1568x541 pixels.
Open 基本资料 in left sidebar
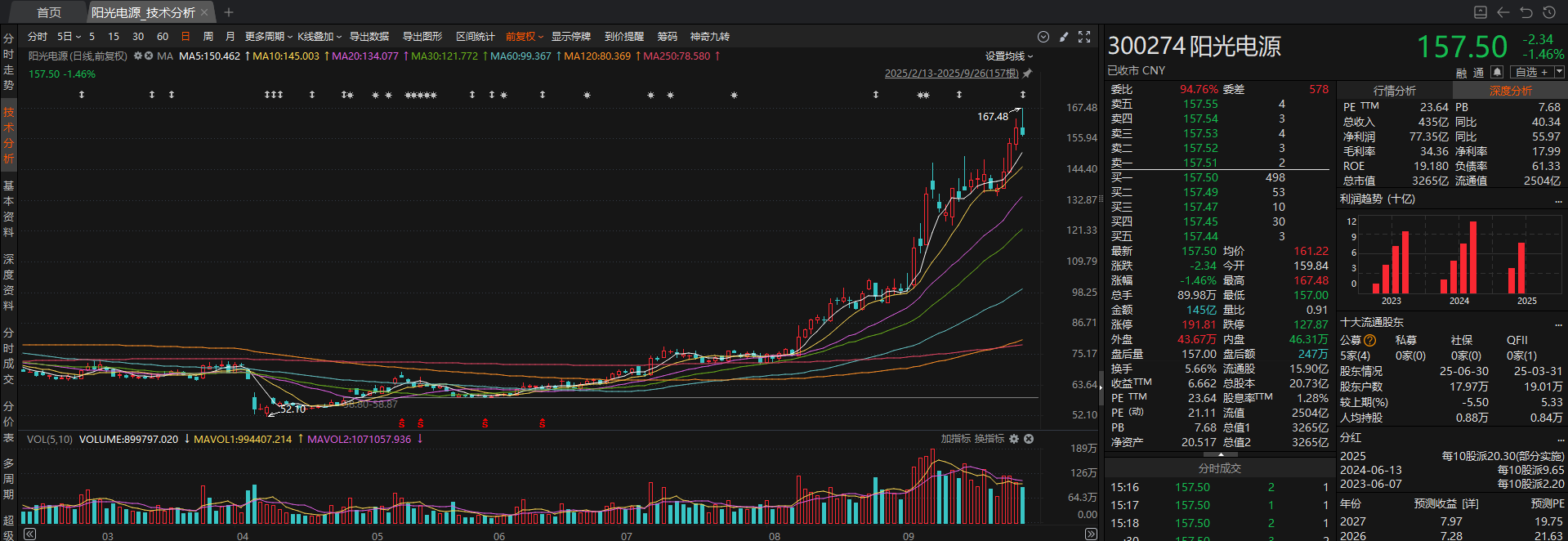tap(8, 209)
